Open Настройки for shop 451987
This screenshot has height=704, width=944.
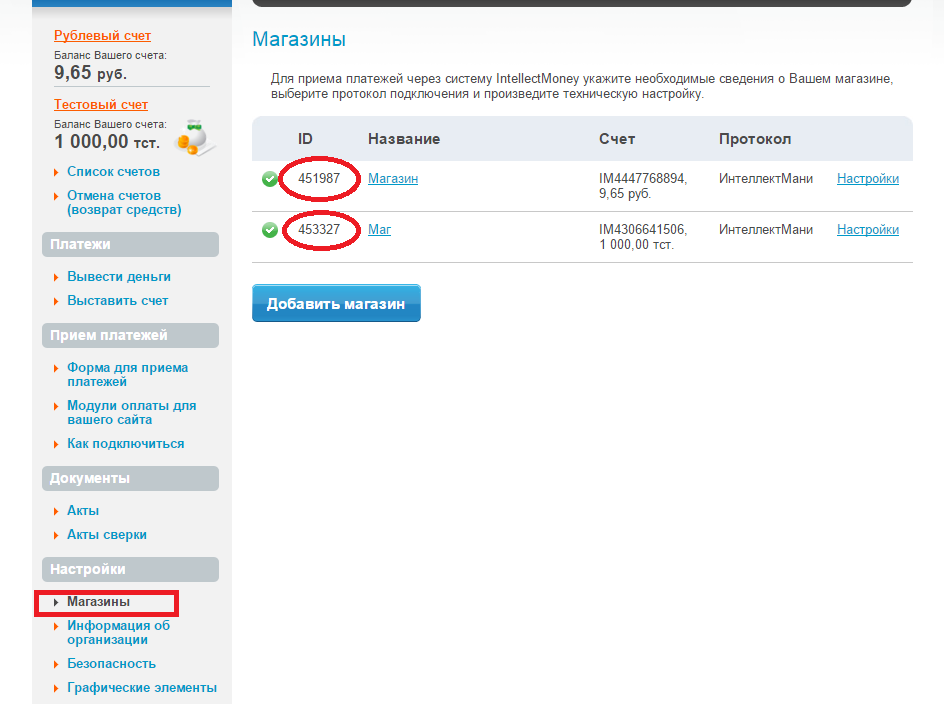coord(868,179)
